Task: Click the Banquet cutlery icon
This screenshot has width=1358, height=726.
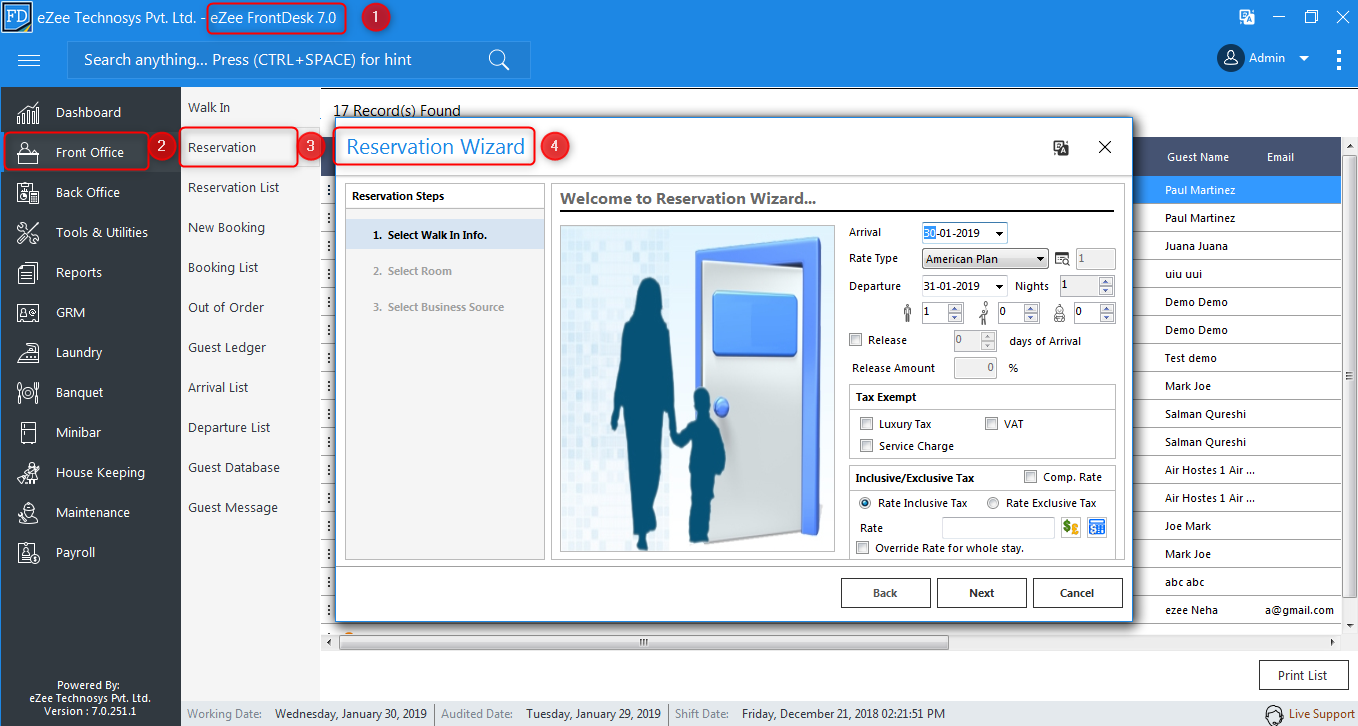Action: 28,393
